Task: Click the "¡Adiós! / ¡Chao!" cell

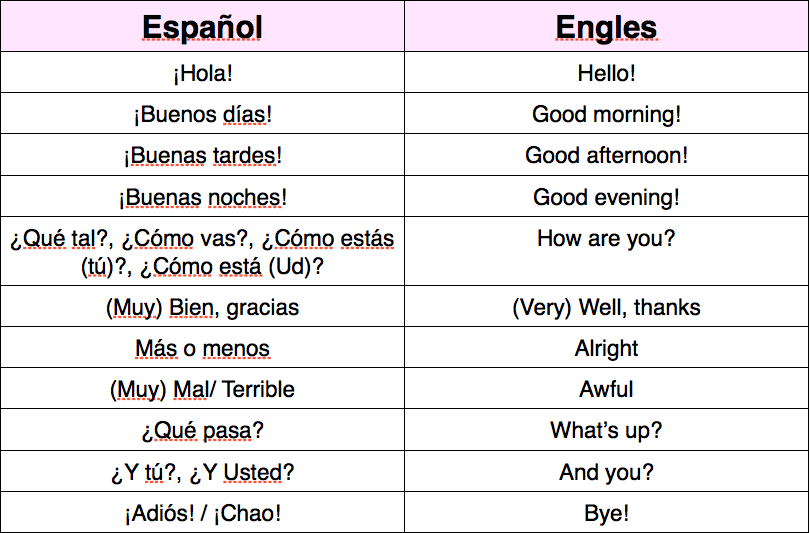Action: click(x=202, y=514)
